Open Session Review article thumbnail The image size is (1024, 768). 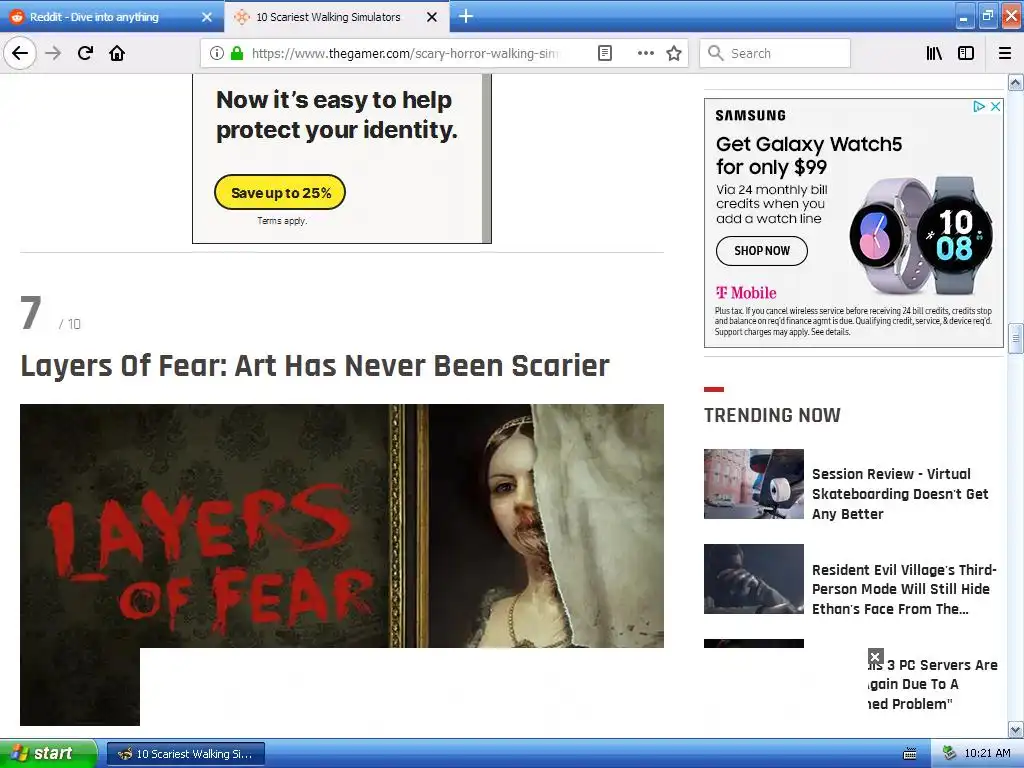tap(754, 484)
